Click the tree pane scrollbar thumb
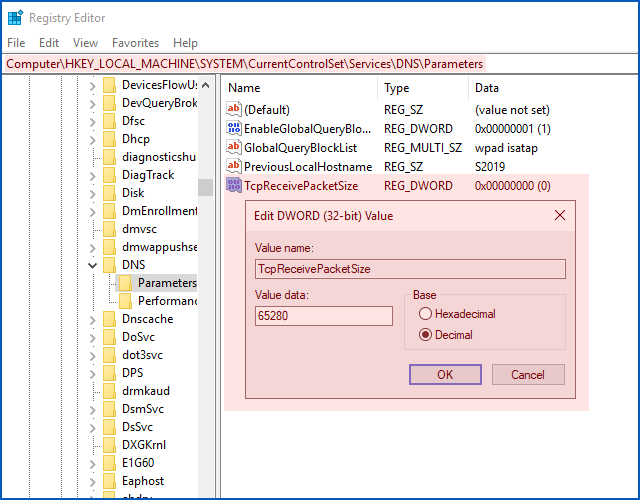Screen dimensions: 640x500 tap(205, 187)
